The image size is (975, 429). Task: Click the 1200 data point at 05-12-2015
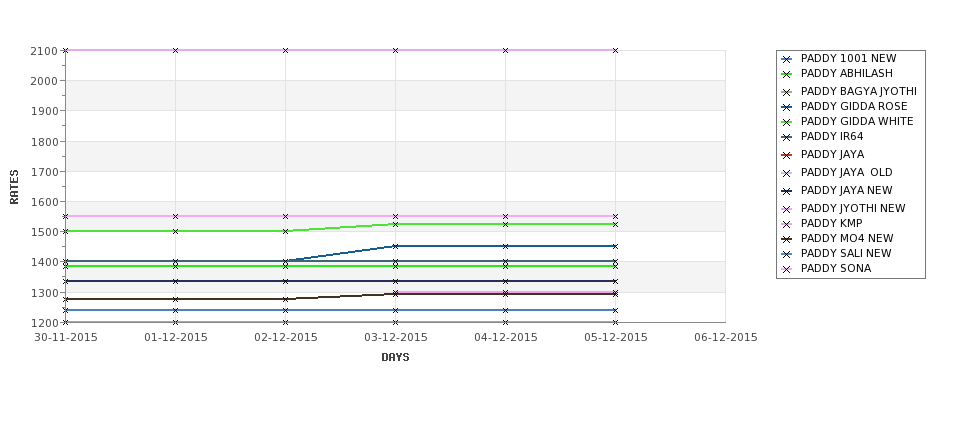pyautogui.click(x=616, y=322)
